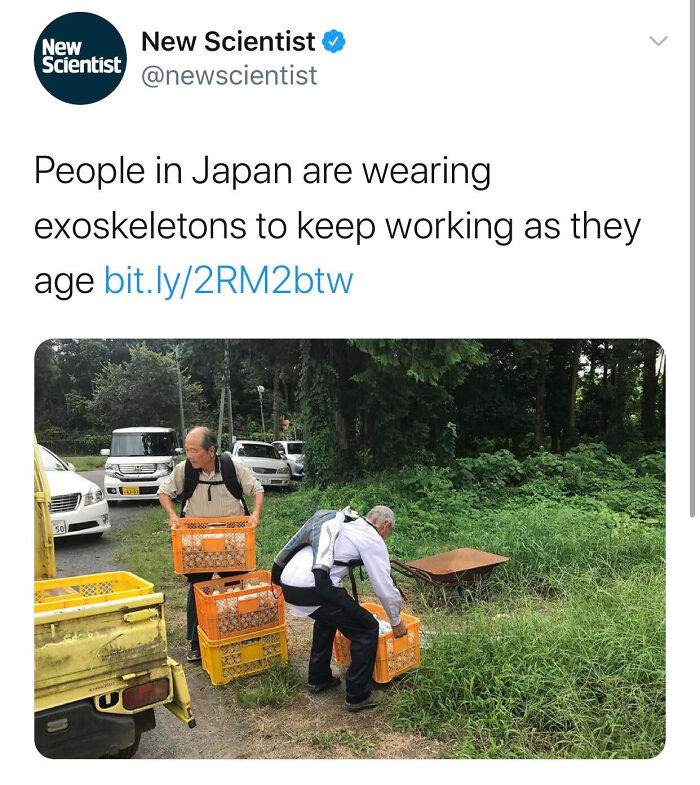Click the yellow crate at stack bottom
Viewport: 700px width, 785px height.
pyautogui.click(x=243, y=655)
